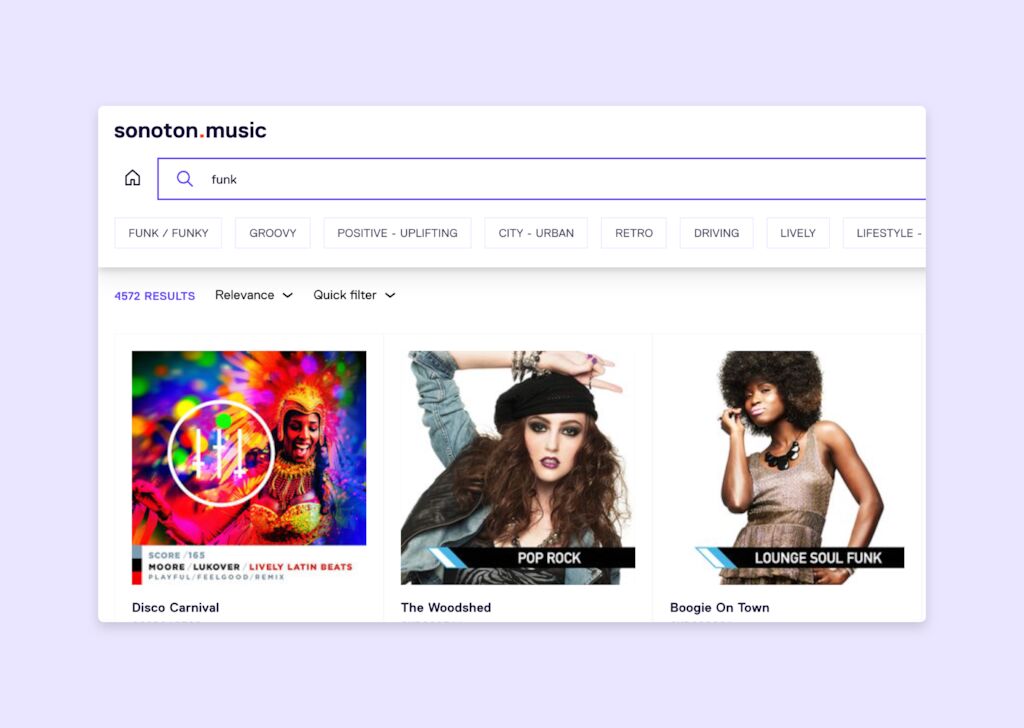Click the magnifying glass search icon
This screenshot has width=1024, height=728.
[x=184, y=179]
